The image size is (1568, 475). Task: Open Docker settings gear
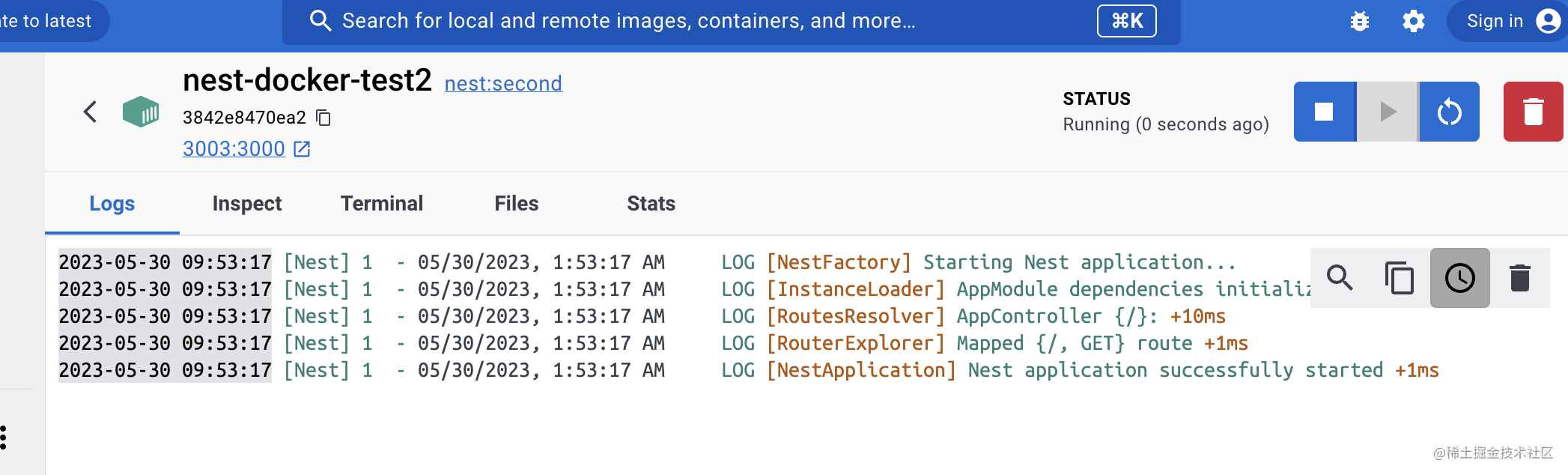pos(1413,21)
